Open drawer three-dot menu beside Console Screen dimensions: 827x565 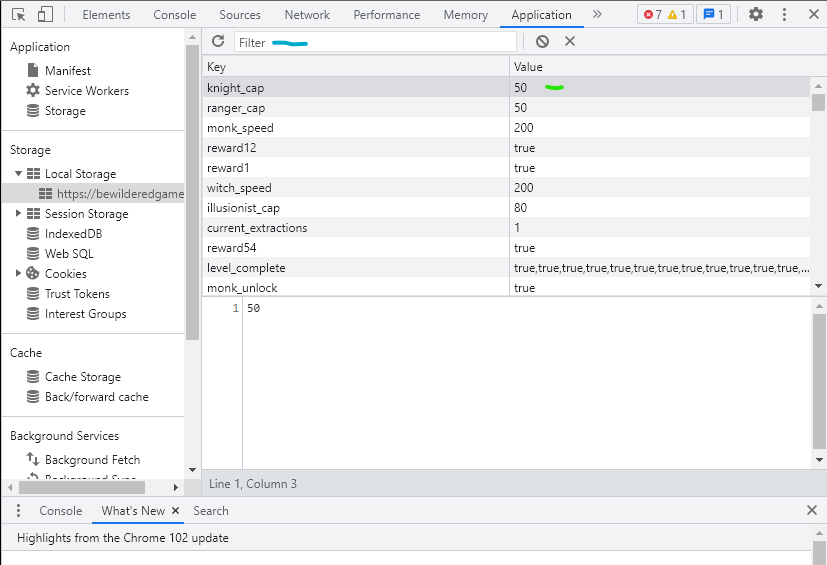(x=18, y=510)
